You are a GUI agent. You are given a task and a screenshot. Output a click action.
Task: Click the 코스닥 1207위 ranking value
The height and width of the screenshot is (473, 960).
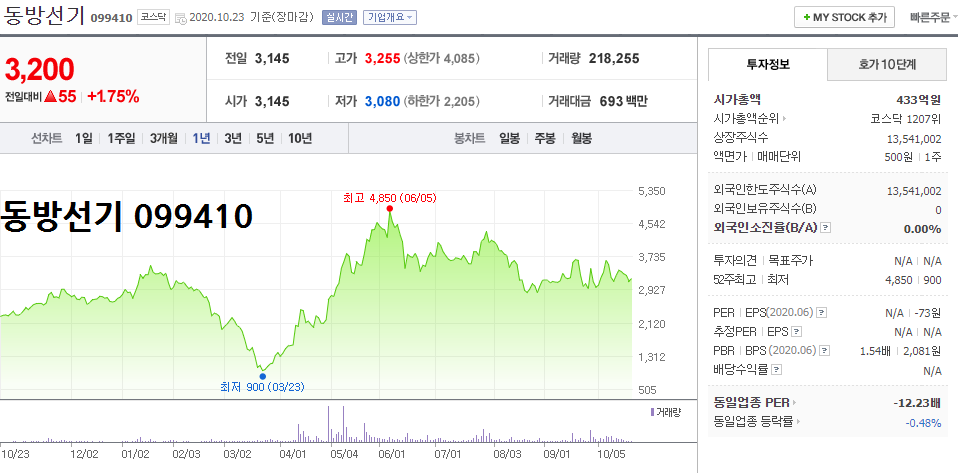(906, 119)
